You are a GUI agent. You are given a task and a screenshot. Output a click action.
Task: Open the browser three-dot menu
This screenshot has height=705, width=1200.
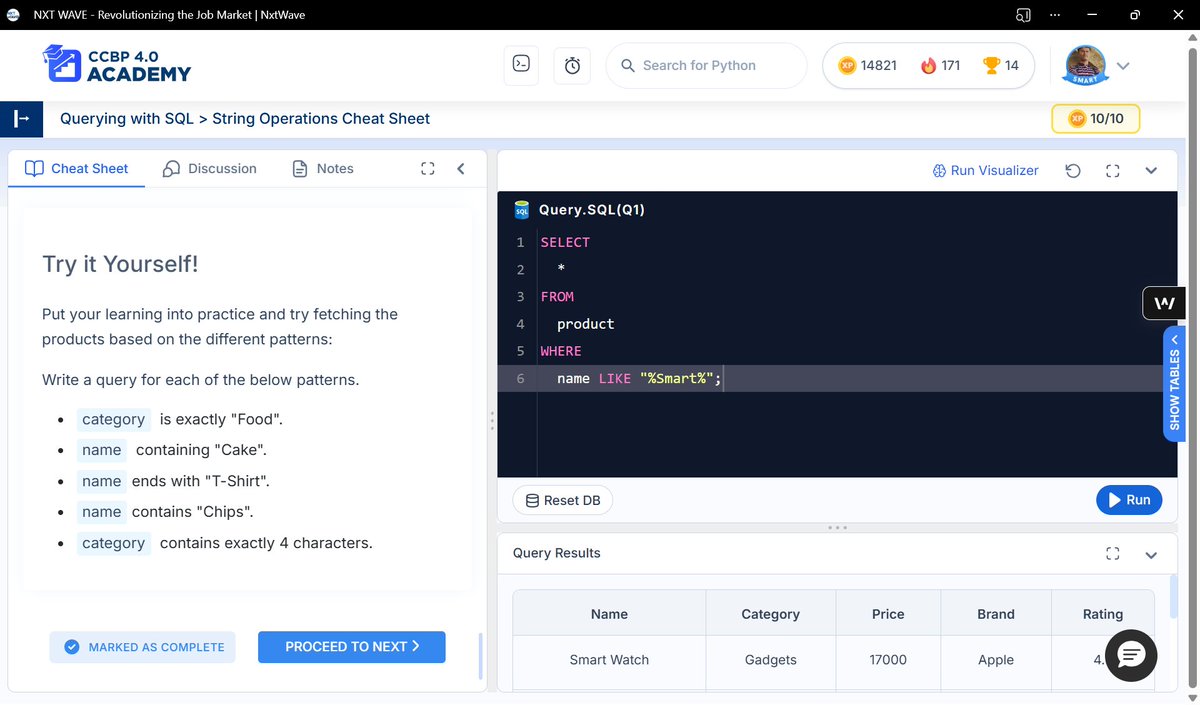click(x=1056, y=15)
